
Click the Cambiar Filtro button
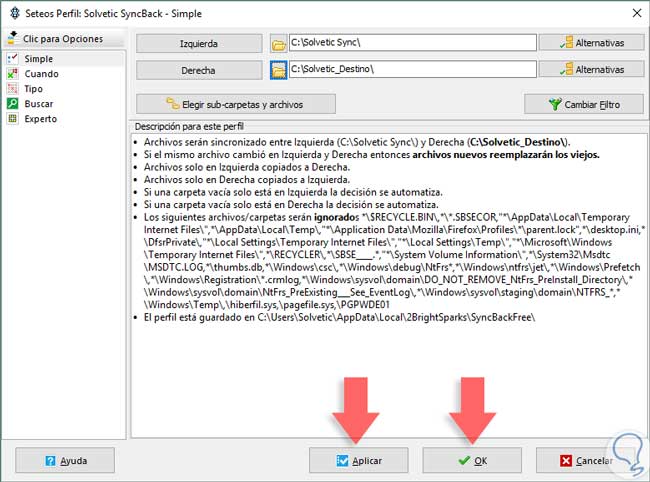584,104
